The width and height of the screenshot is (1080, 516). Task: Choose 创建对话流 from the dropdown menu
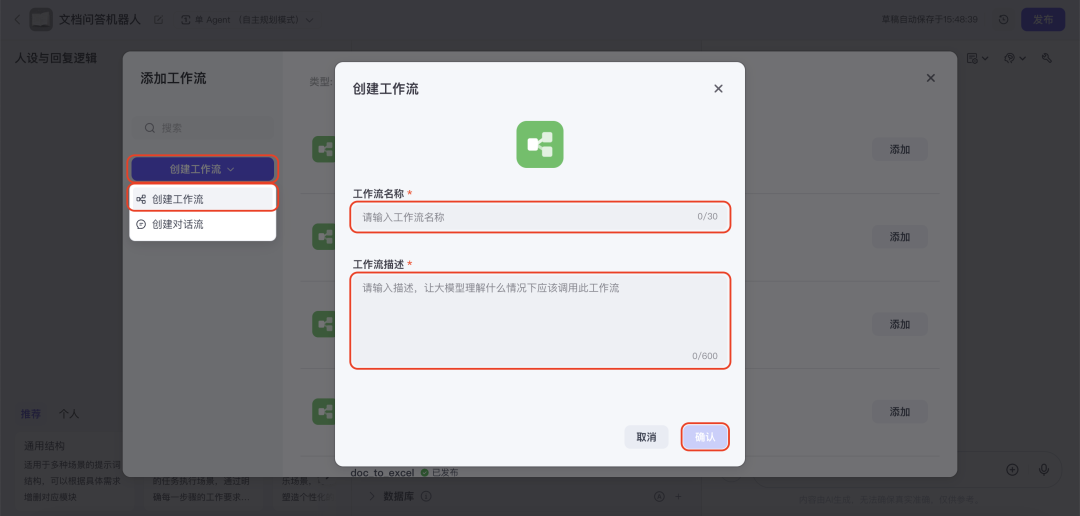click(202, 225)
